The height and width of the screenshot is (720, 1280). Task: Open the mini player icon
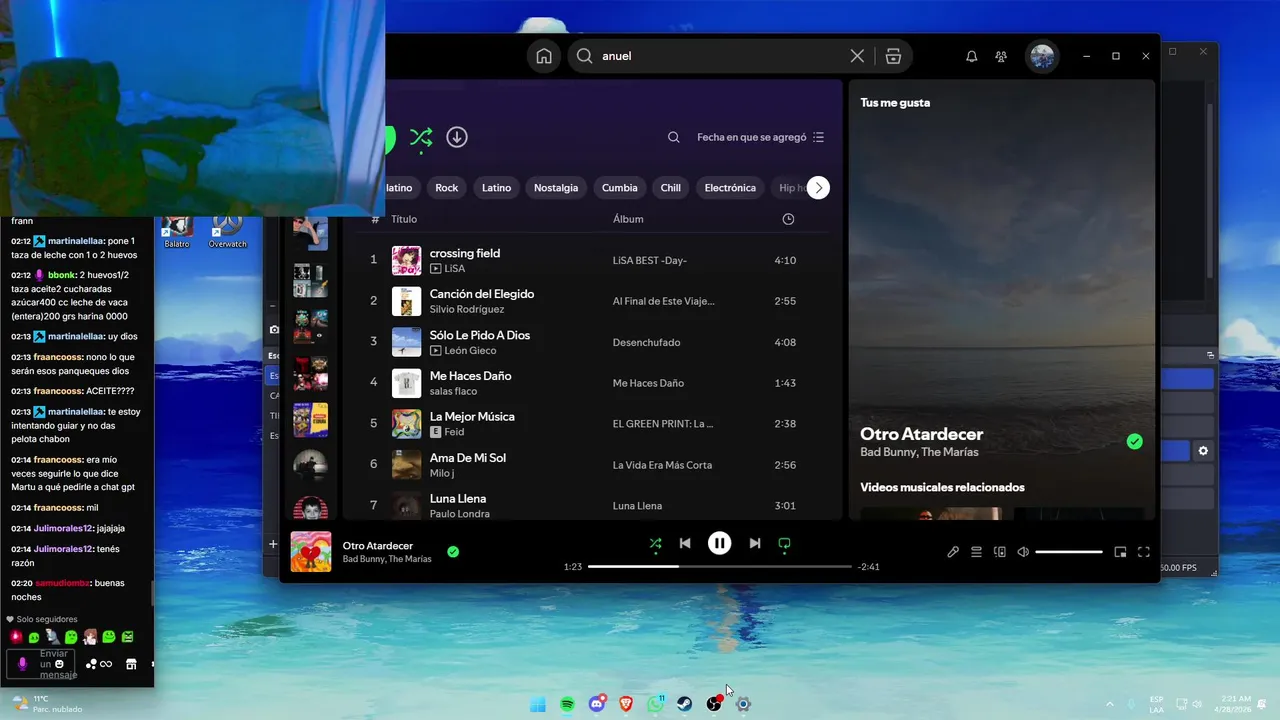point(1120,552)
